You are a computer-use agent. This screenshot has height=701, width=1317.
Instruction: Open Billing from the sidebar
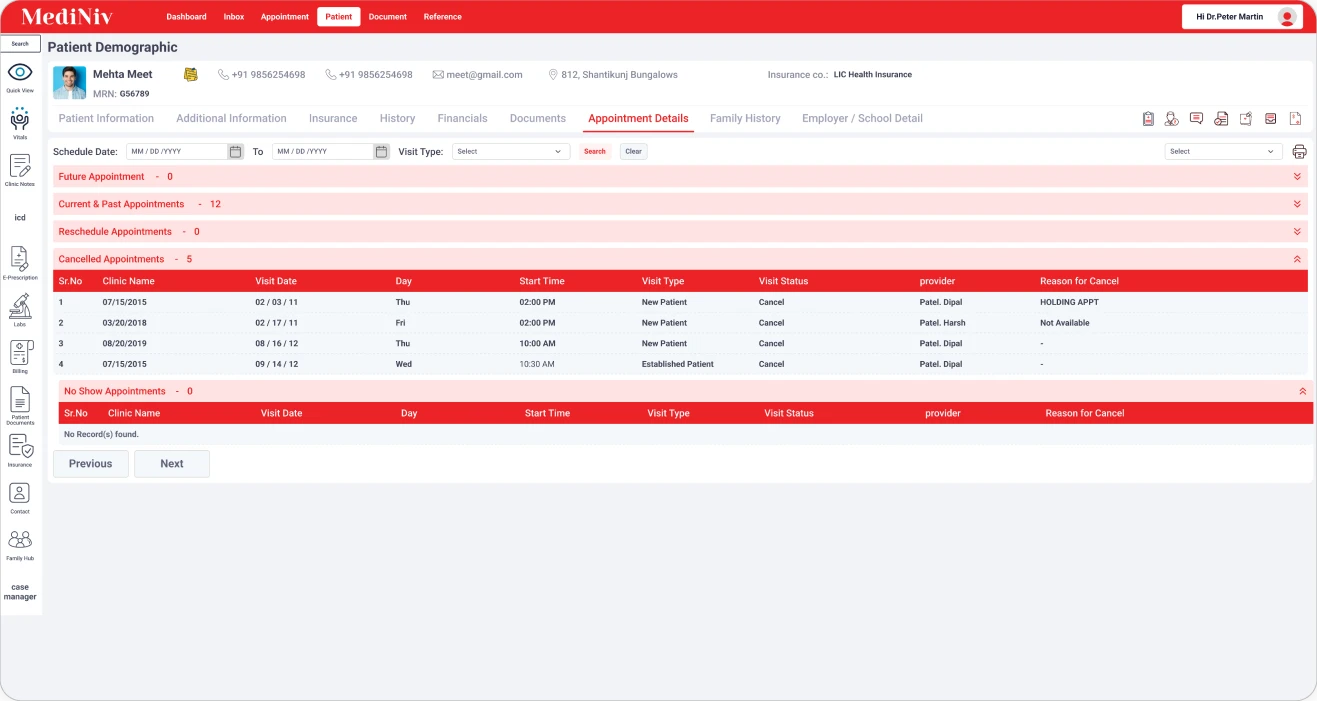(20, 353)
